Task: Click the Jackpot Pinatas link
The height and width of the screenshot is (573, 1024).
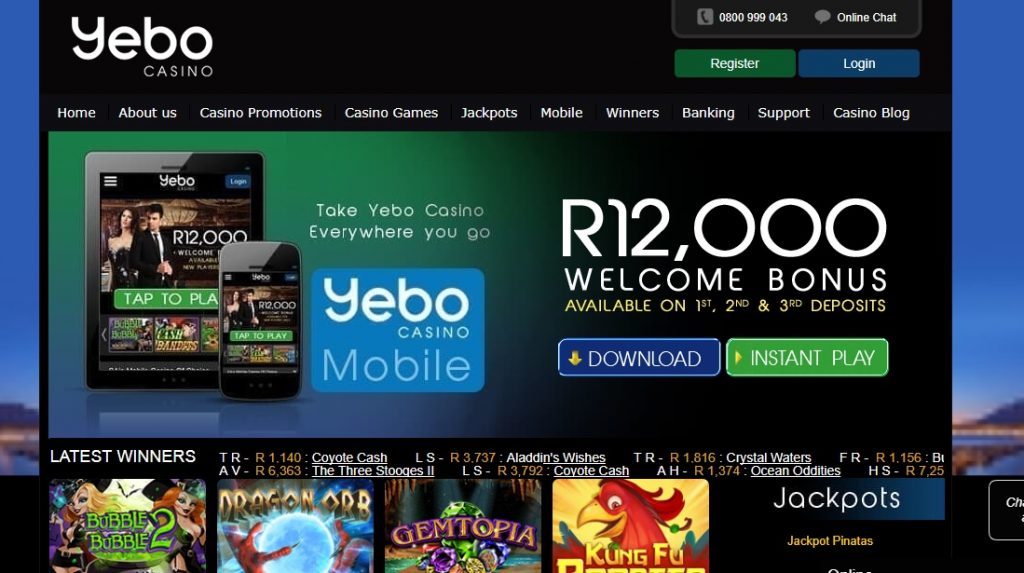Action: pos(829,540)
